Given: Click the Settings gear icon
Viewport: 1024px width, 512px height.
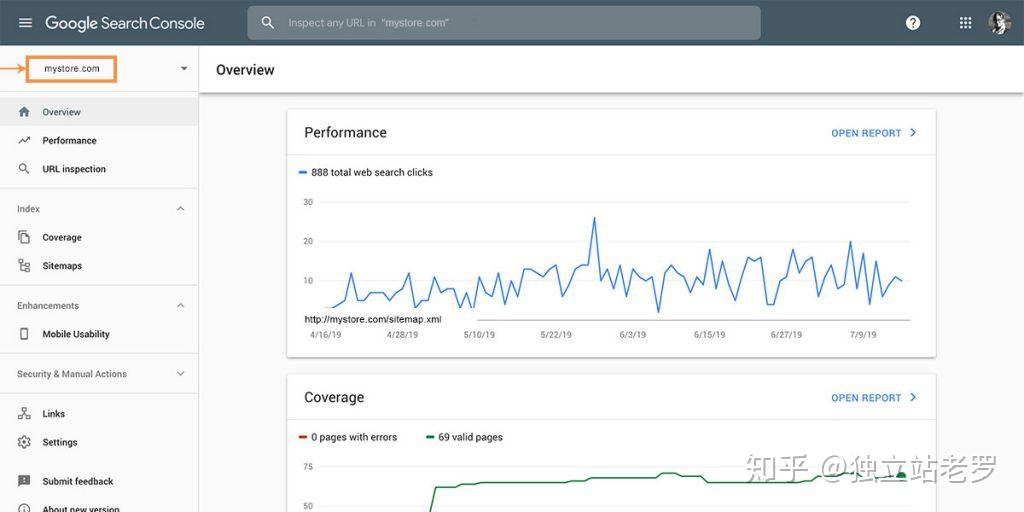Looking at the screenshot, I should click(x=24, y=442).
